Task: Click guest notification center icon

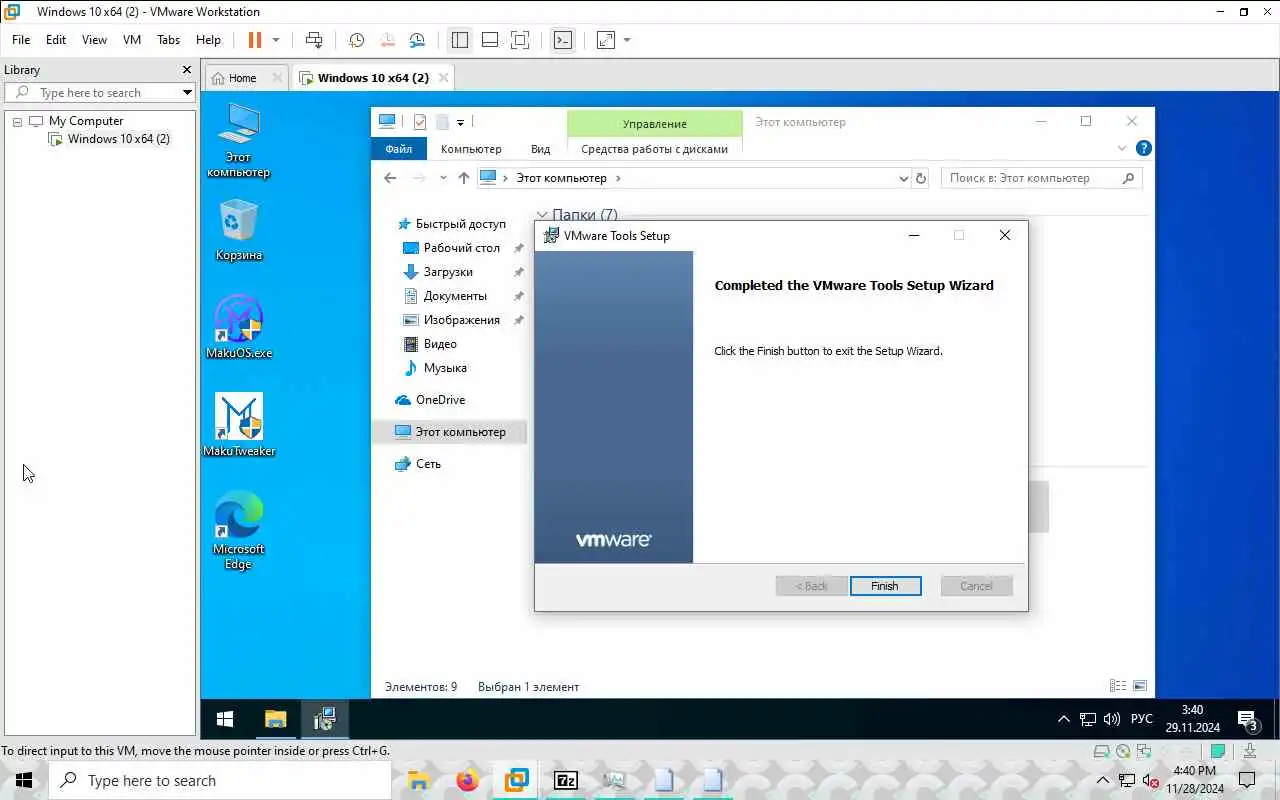Action: click(x=1248, y=719)
